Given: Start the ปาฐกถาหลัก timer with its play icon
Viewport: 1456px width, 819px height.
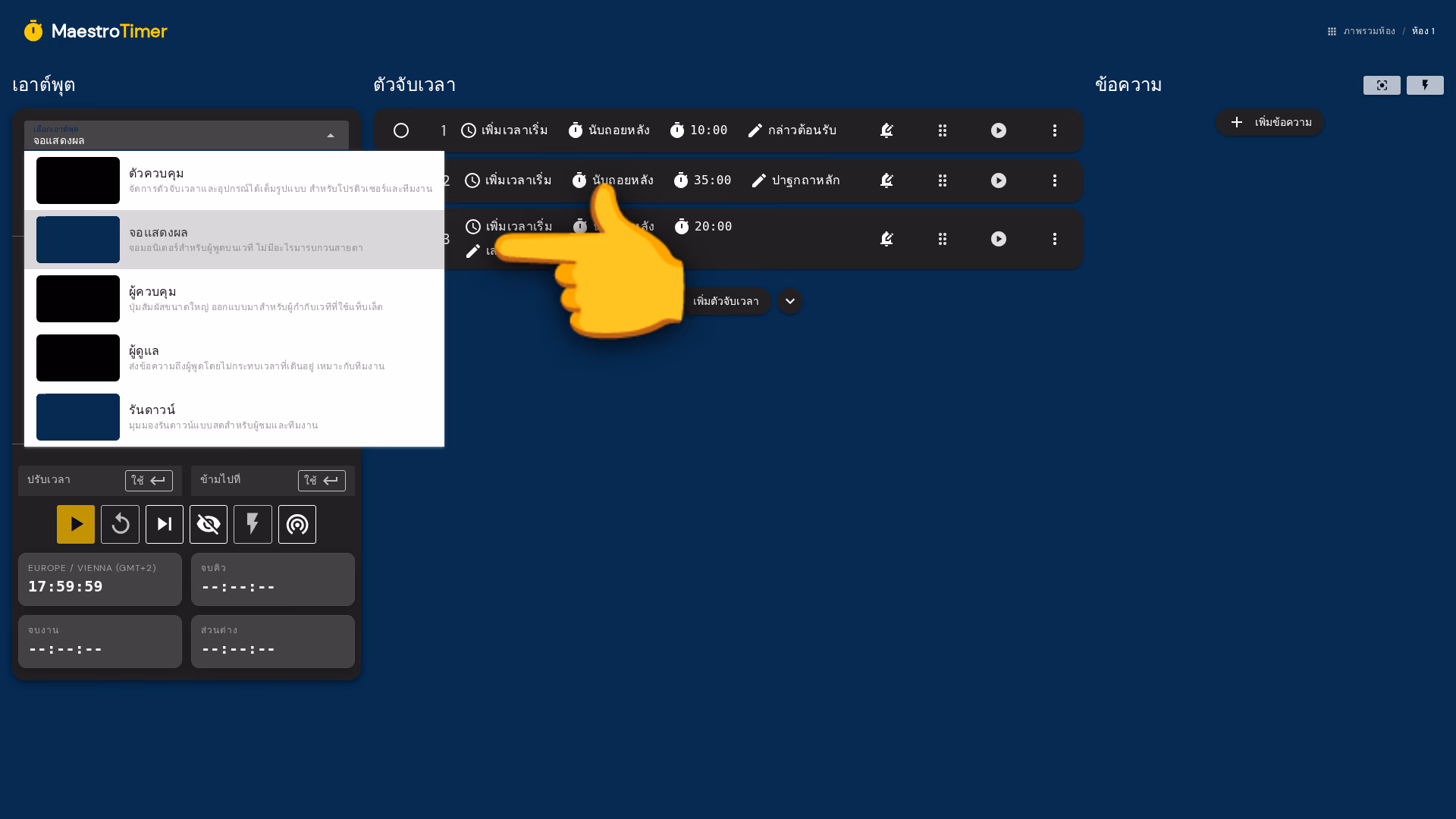Looking at the screenshot, I should [999, 180].
